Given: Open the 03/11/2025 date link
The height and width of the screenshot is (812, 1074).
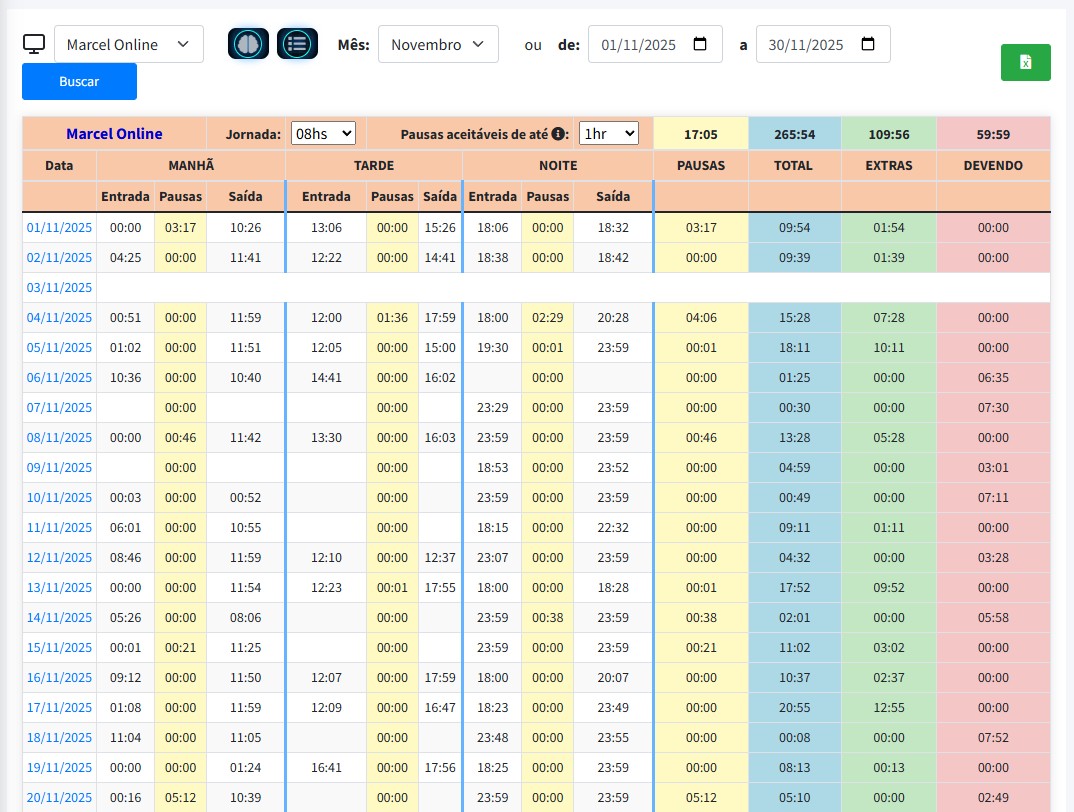Looking at the screenshot, I should pos(59,288).
